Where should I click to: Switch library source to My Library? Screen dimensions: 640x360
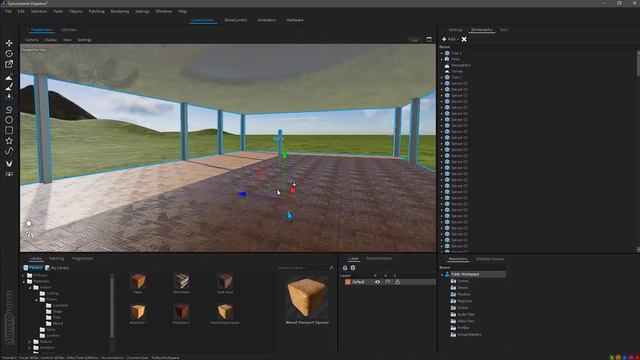click(57, 268)
